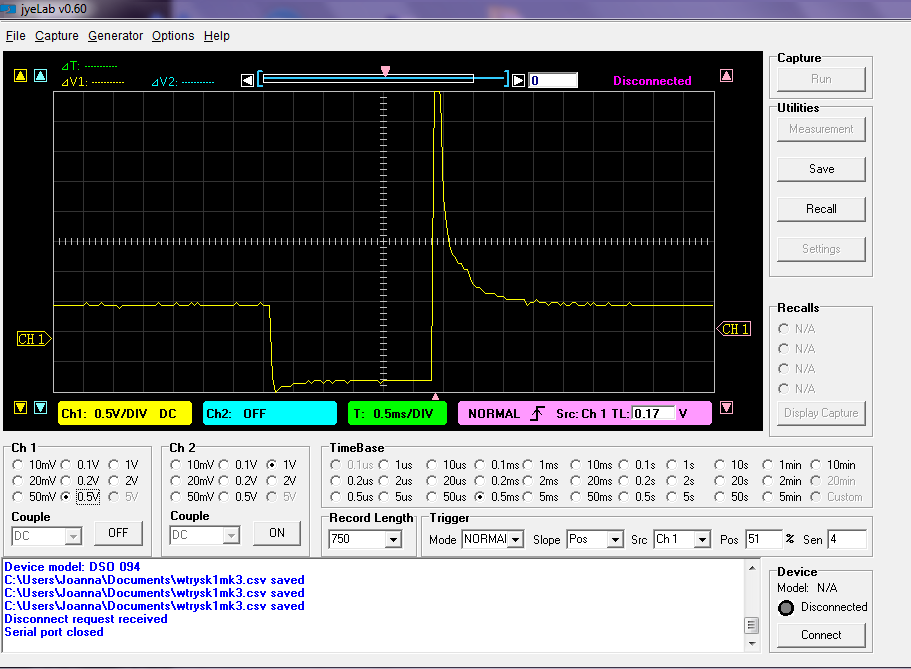Click the yellow up arrow for channel 1

20,76
